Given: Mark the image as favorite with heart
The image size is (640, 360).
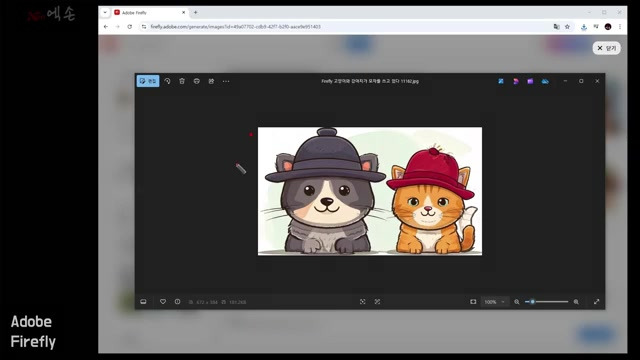Looking at the screenshot, I should tap(163, 302).
